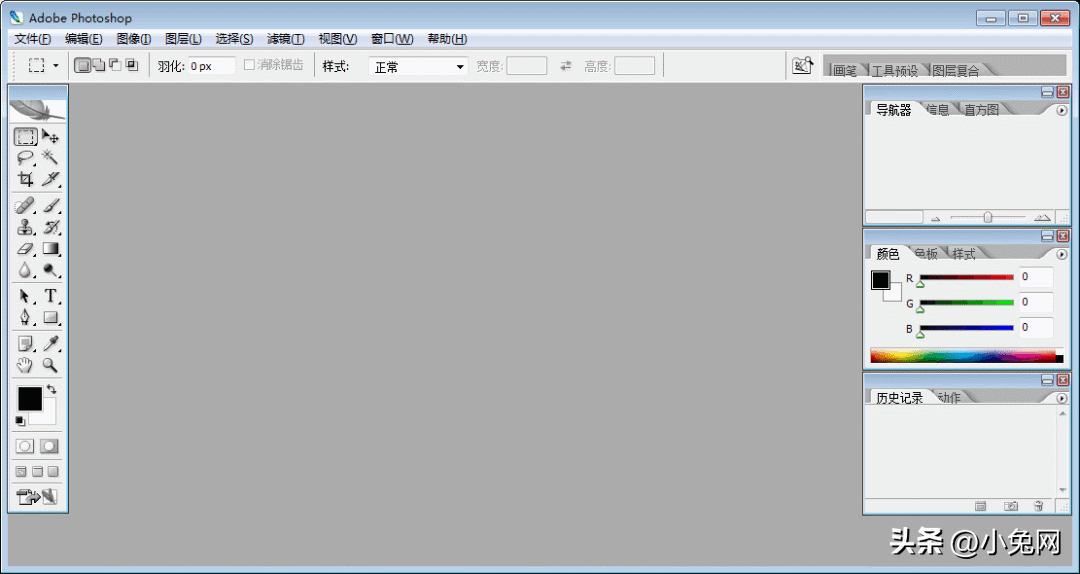Select the Lasso tool
Viewport: 1080px width, 574px height.
tap(25, 158)
